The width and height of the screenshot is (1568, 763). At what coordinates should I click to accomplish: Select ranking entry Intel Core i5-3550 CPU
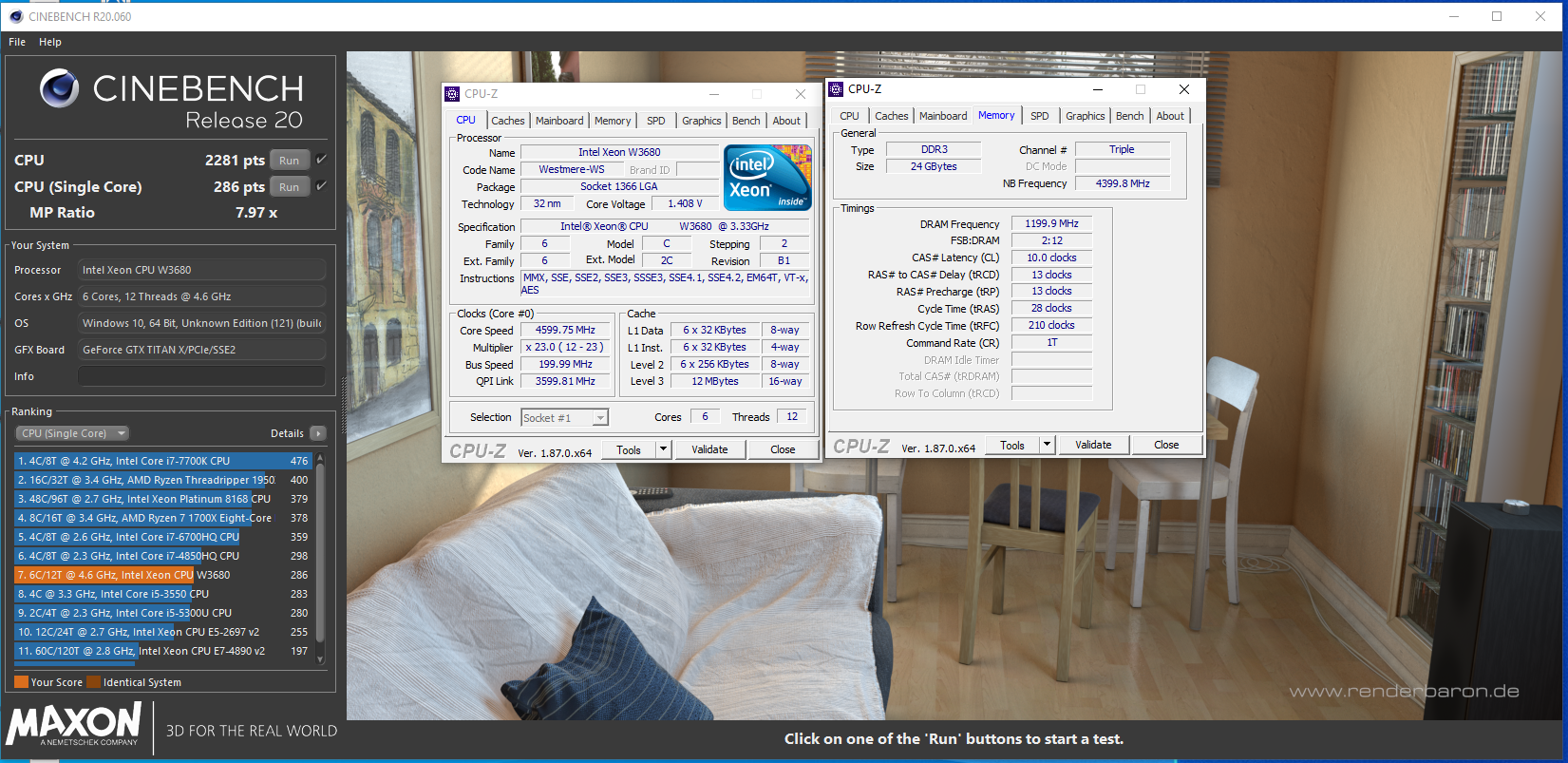tap(163, 594)
